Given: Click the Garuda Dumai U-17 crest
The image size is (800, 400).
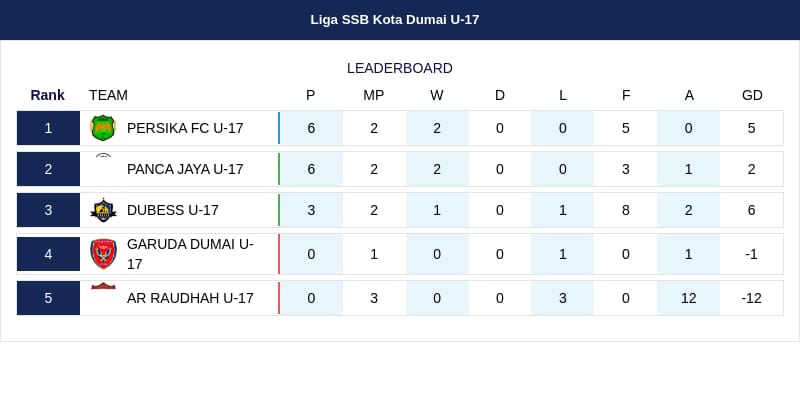Looking at the screenshot, I should point(103,254).
